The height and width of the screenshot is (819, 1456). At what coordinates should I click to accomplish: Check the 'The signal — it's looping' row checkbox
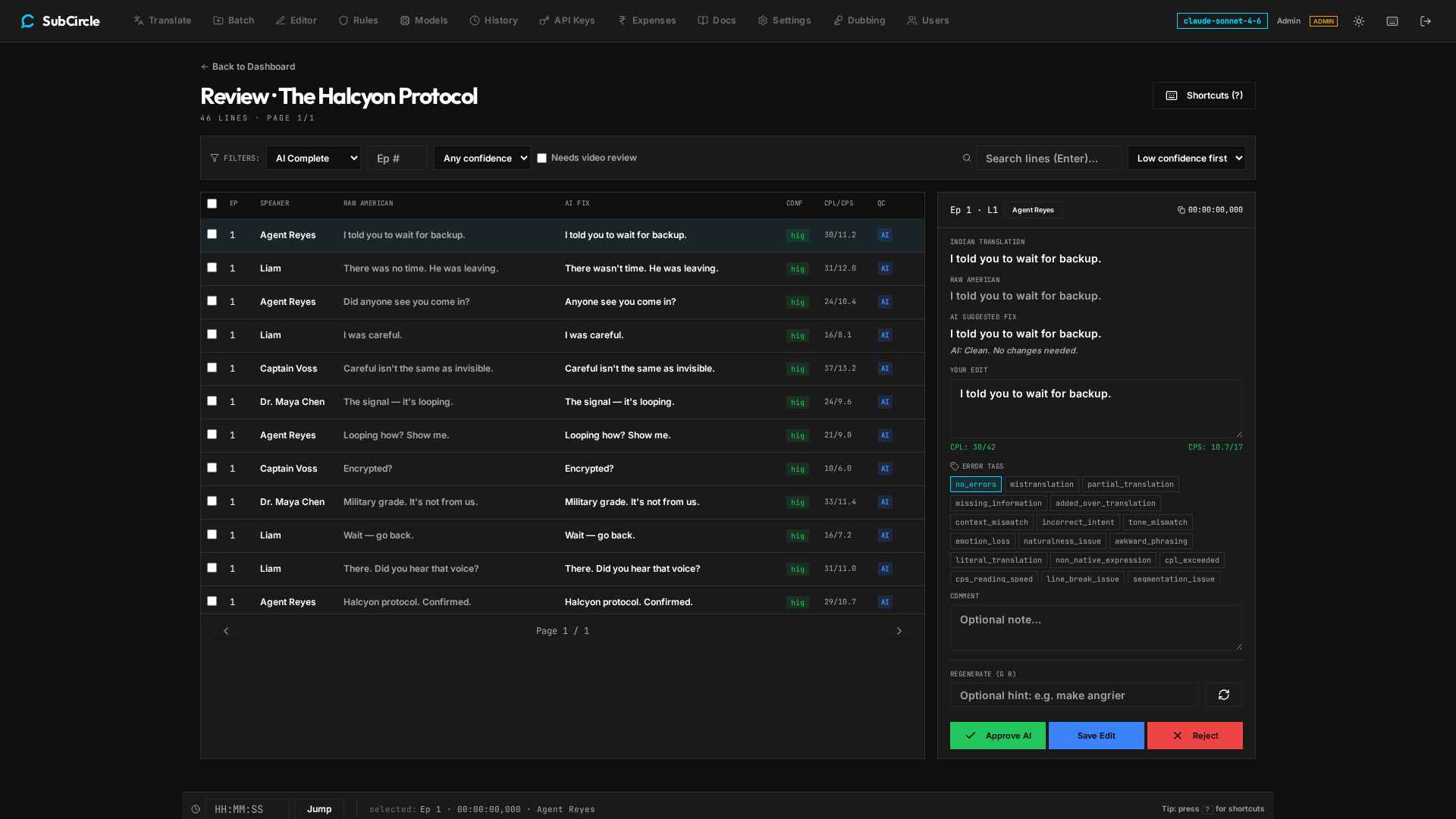pyautogui.click(x=212, y=401)
